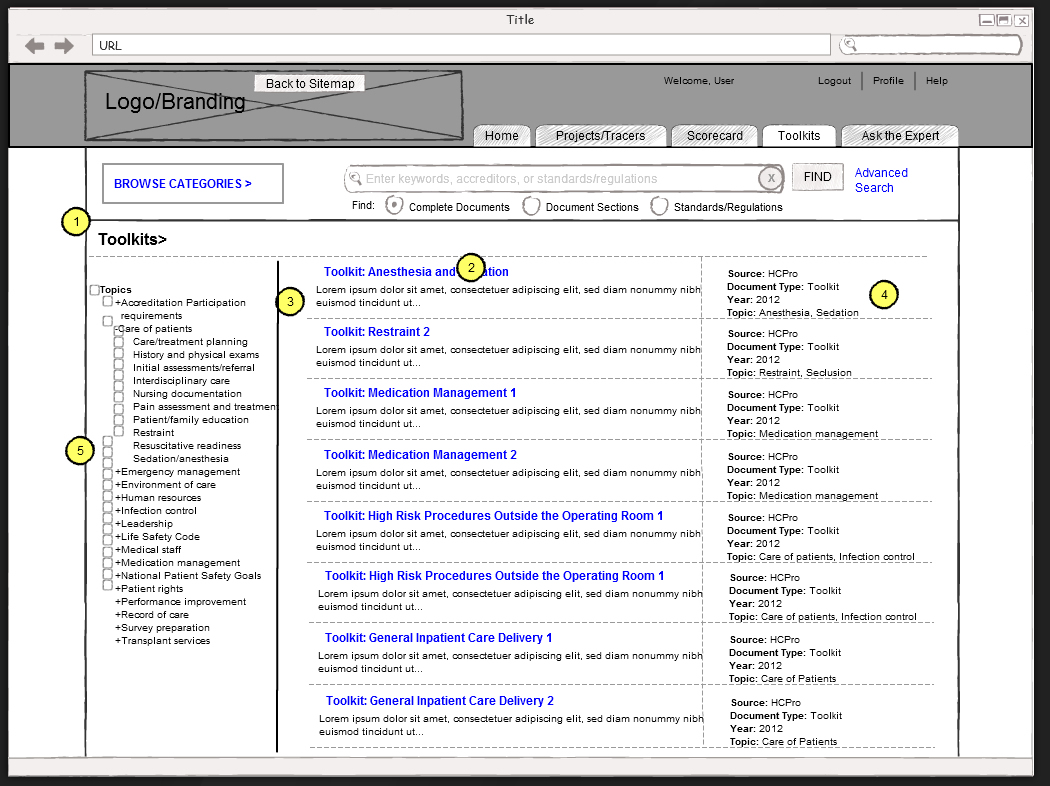
Task: Close the browser window
Action: (x=1021, y=20)
